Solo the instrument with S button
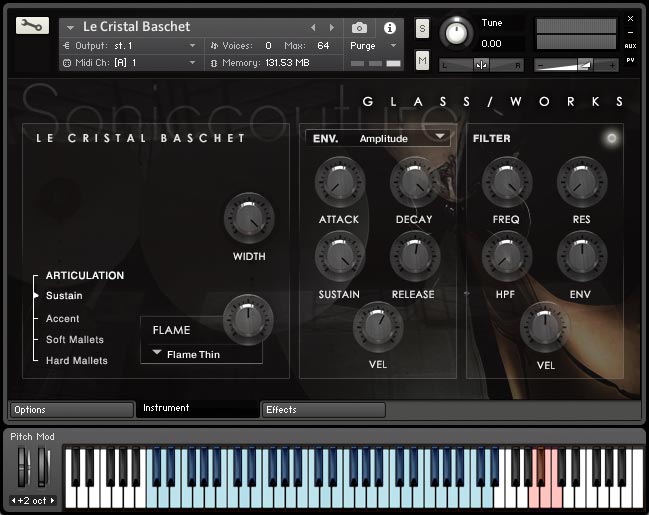Viewport: 649px width, 515px height. click(x=422, y=29)
